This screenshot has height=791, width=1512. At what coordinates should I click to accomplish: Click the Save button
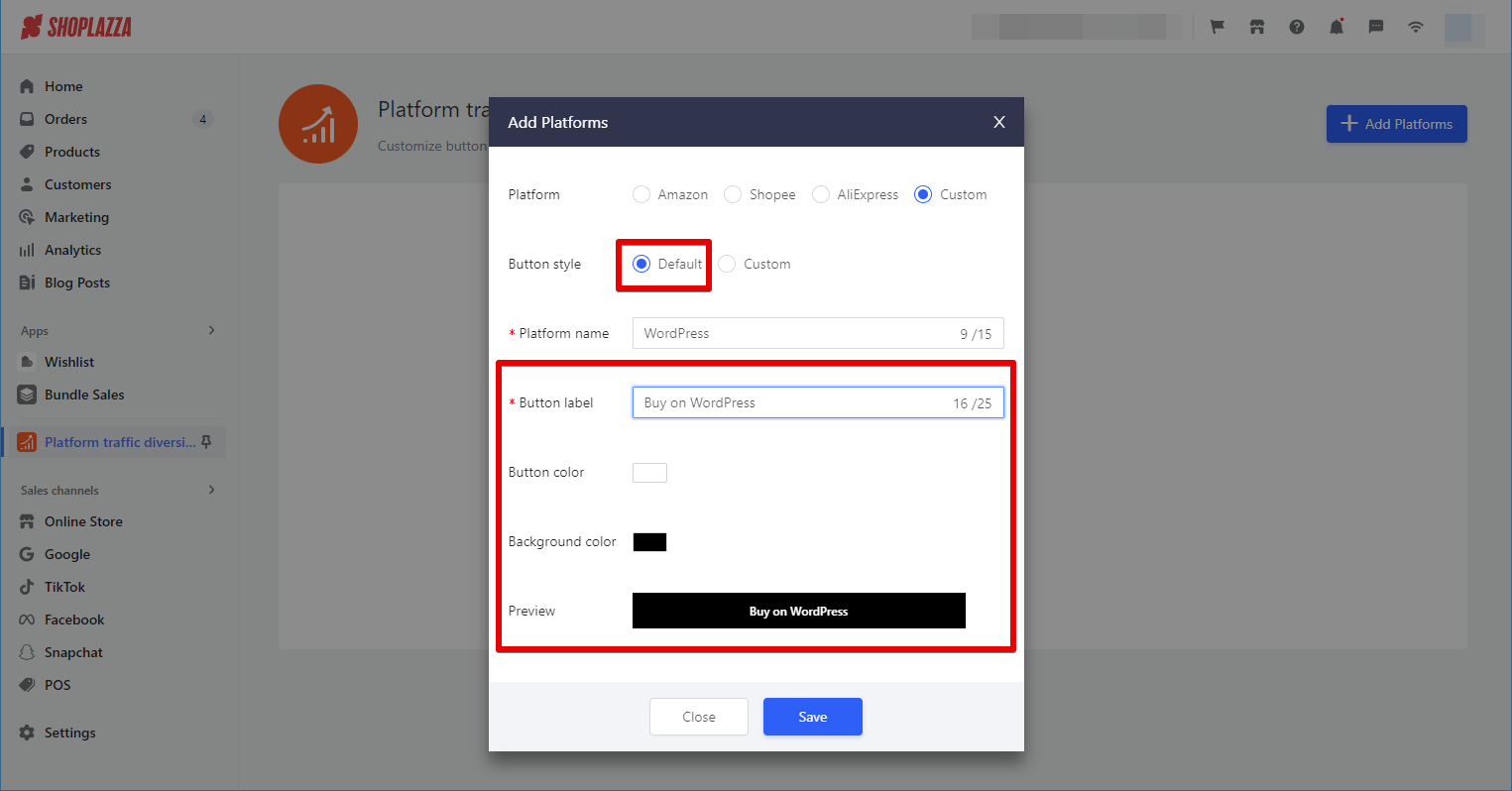coord(812,717)
